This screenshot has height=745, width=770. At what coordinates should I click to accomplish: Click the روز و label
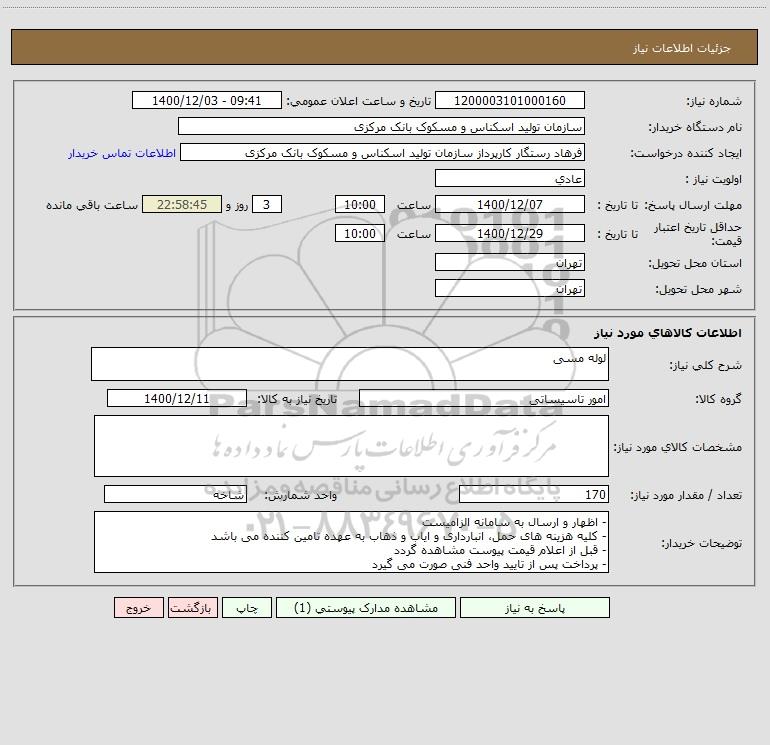(237, 205)
